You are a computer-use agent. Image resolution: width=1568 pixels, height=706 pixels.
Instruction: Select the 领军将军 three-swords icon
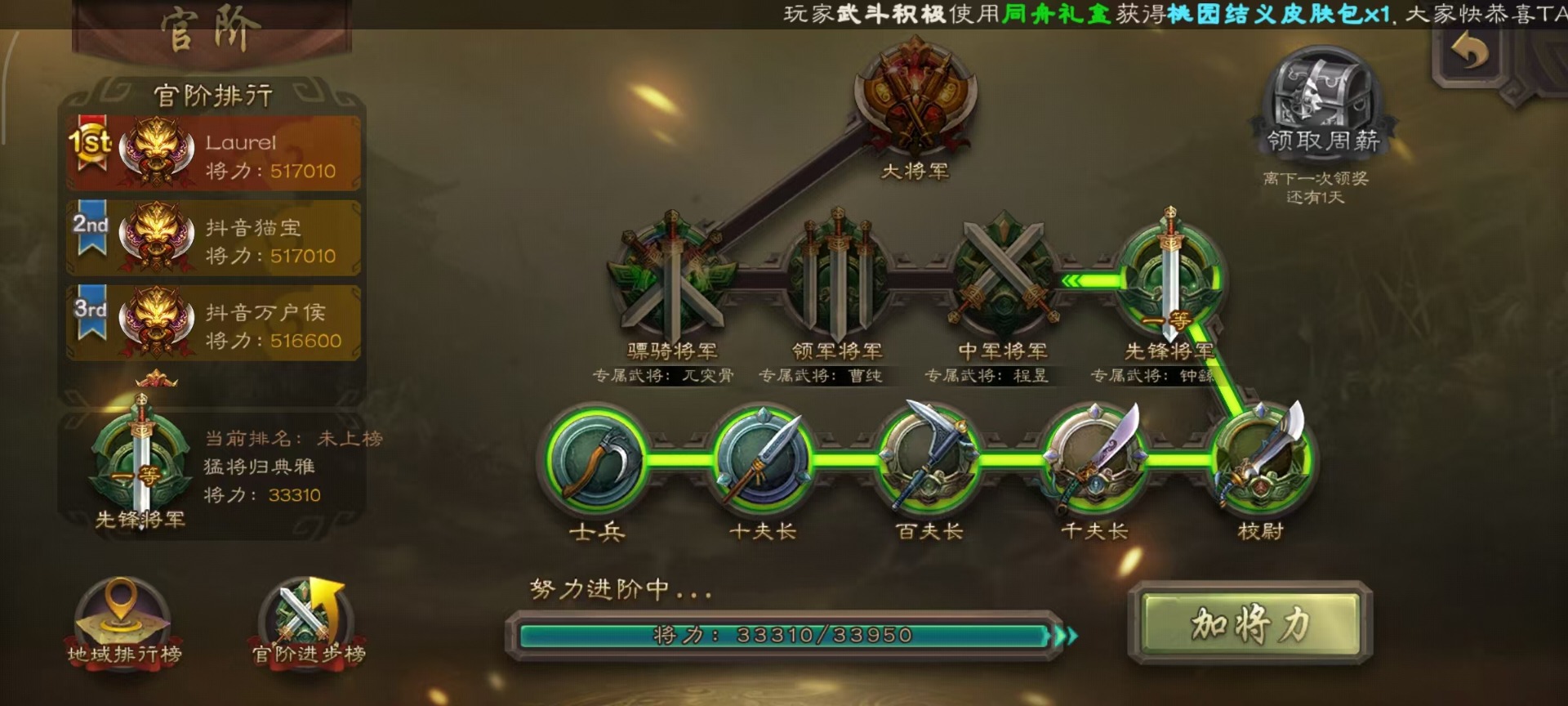pyautogui.click(x=838, y=278)
